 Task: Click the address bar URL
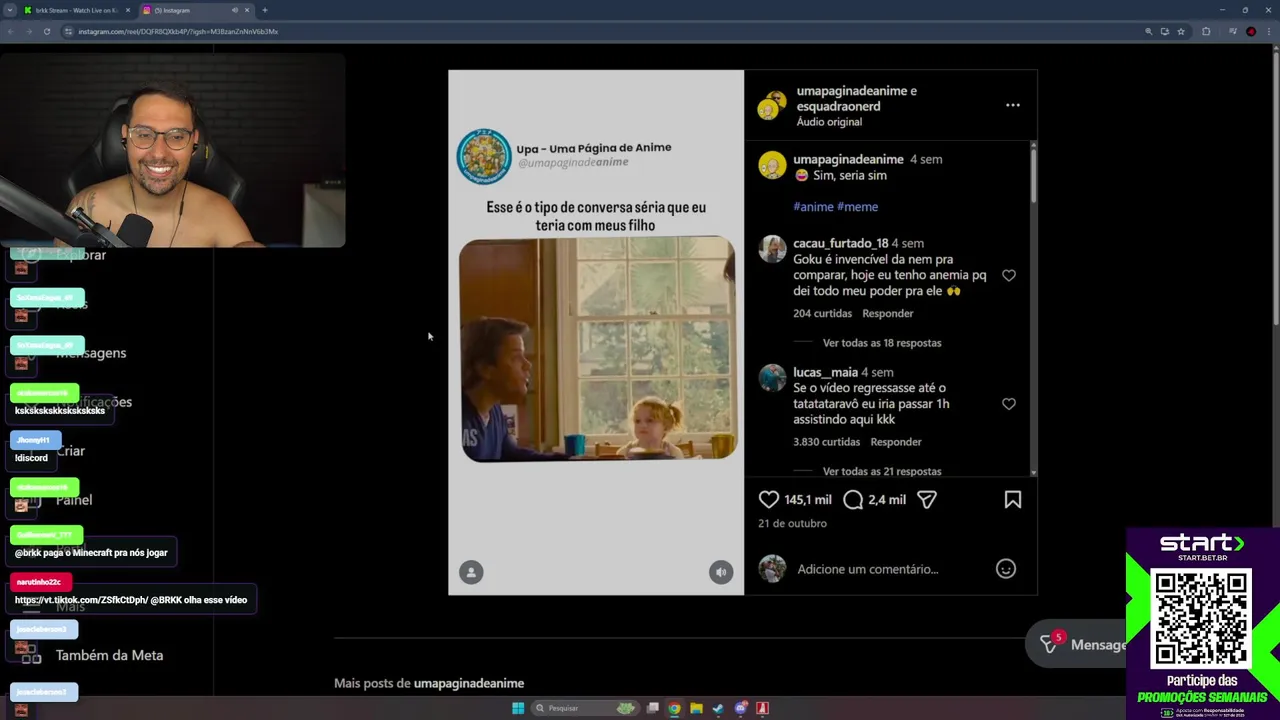[178, 31]
